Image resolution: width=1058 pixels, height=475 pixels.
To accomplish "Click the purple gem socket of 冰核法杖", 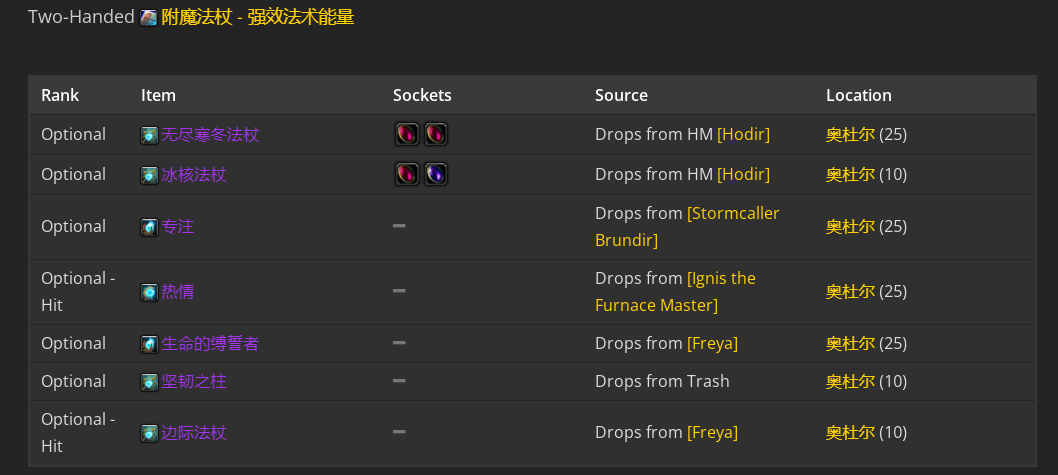I will (436, 174).
